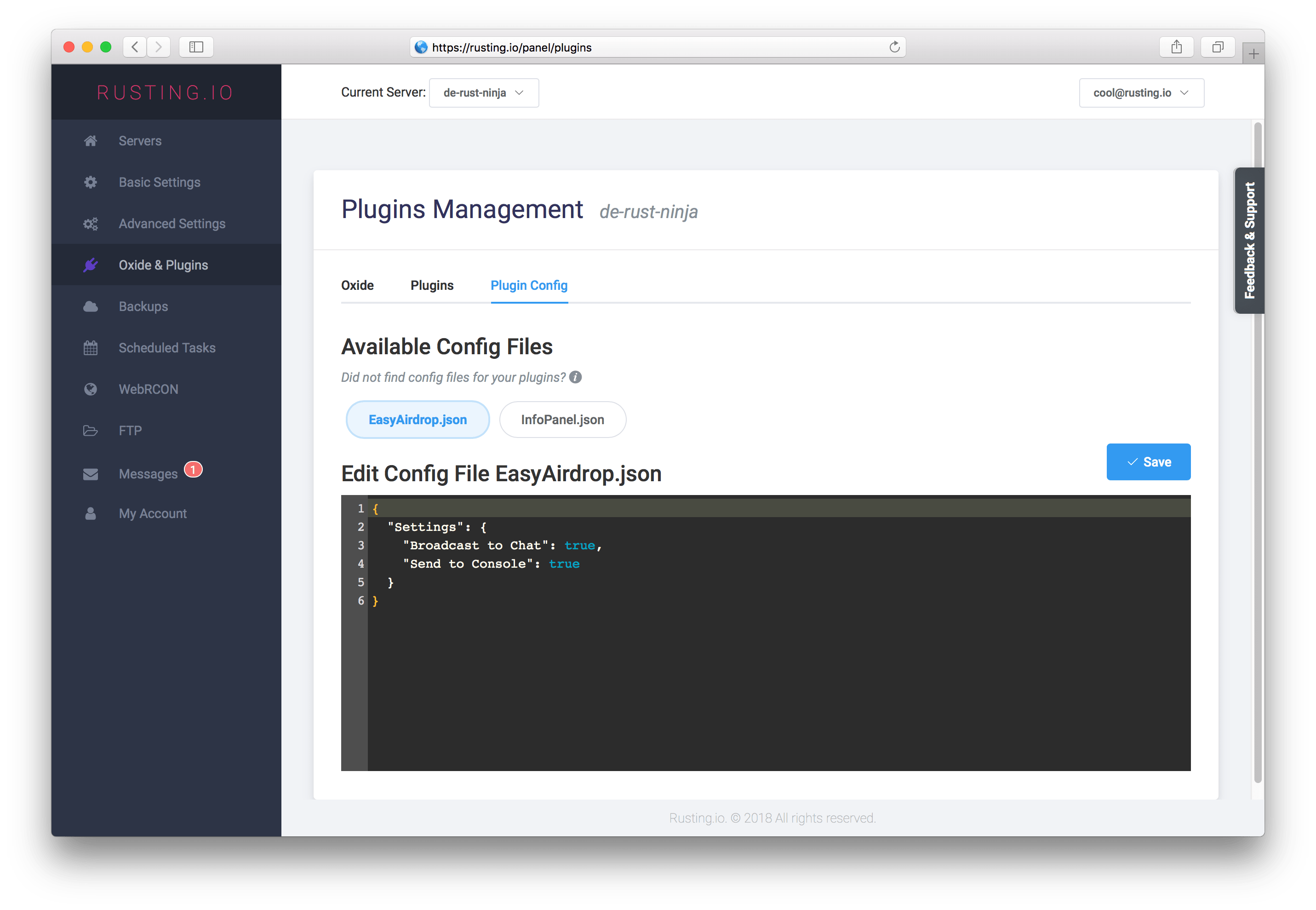Image resolution: width=1316 pixels, height=910 pixels.
Task: Open the Messages page
Action: coord(166,474)
